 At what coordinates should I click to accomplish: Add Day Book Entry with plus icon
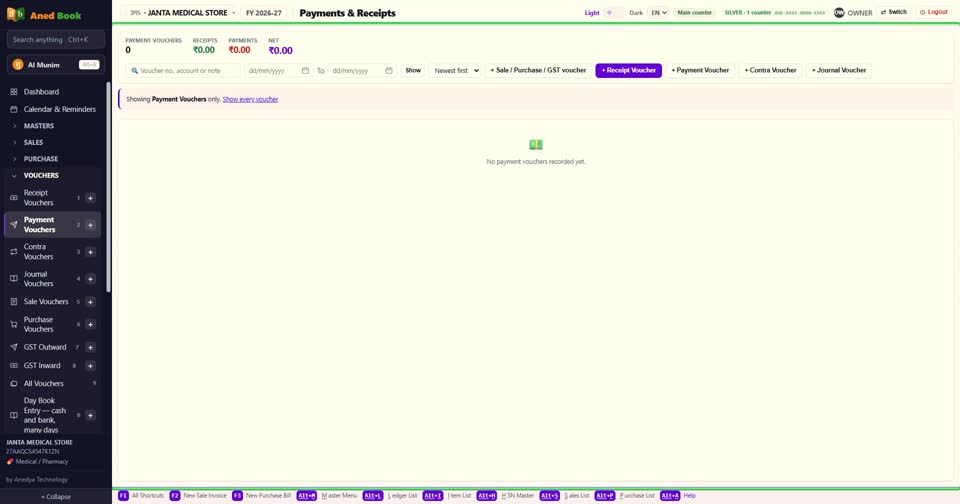(x=90, y=415)
